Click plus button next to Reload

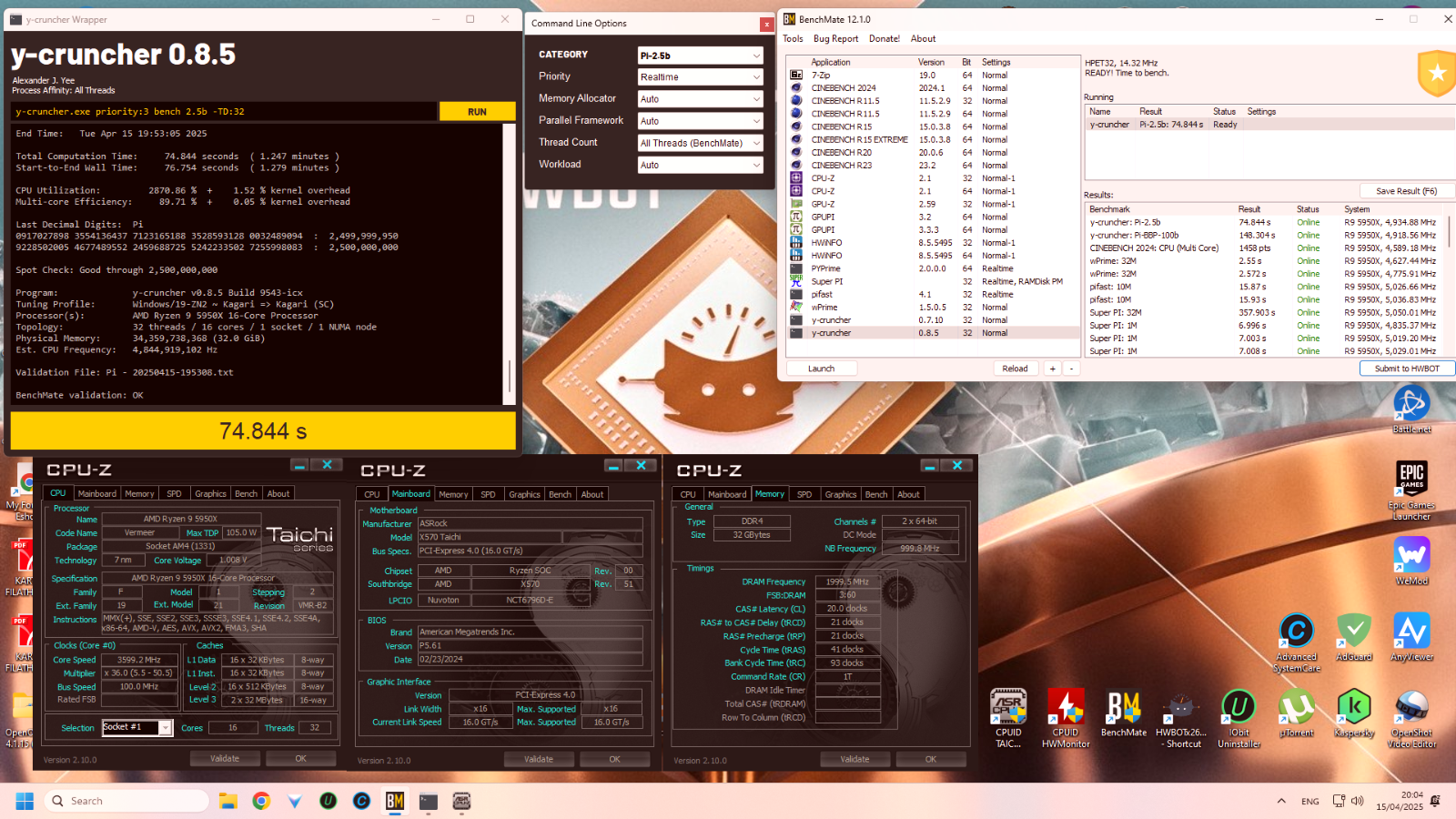pyautogui.click(x=1052, y=369)
